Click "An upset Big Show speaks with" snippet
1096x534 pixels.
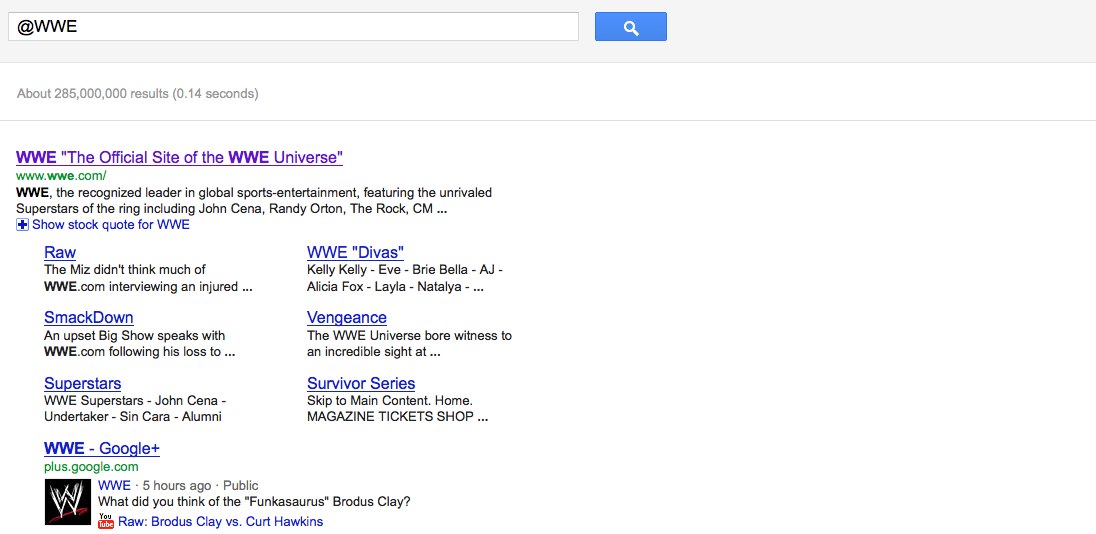(135, 335)
